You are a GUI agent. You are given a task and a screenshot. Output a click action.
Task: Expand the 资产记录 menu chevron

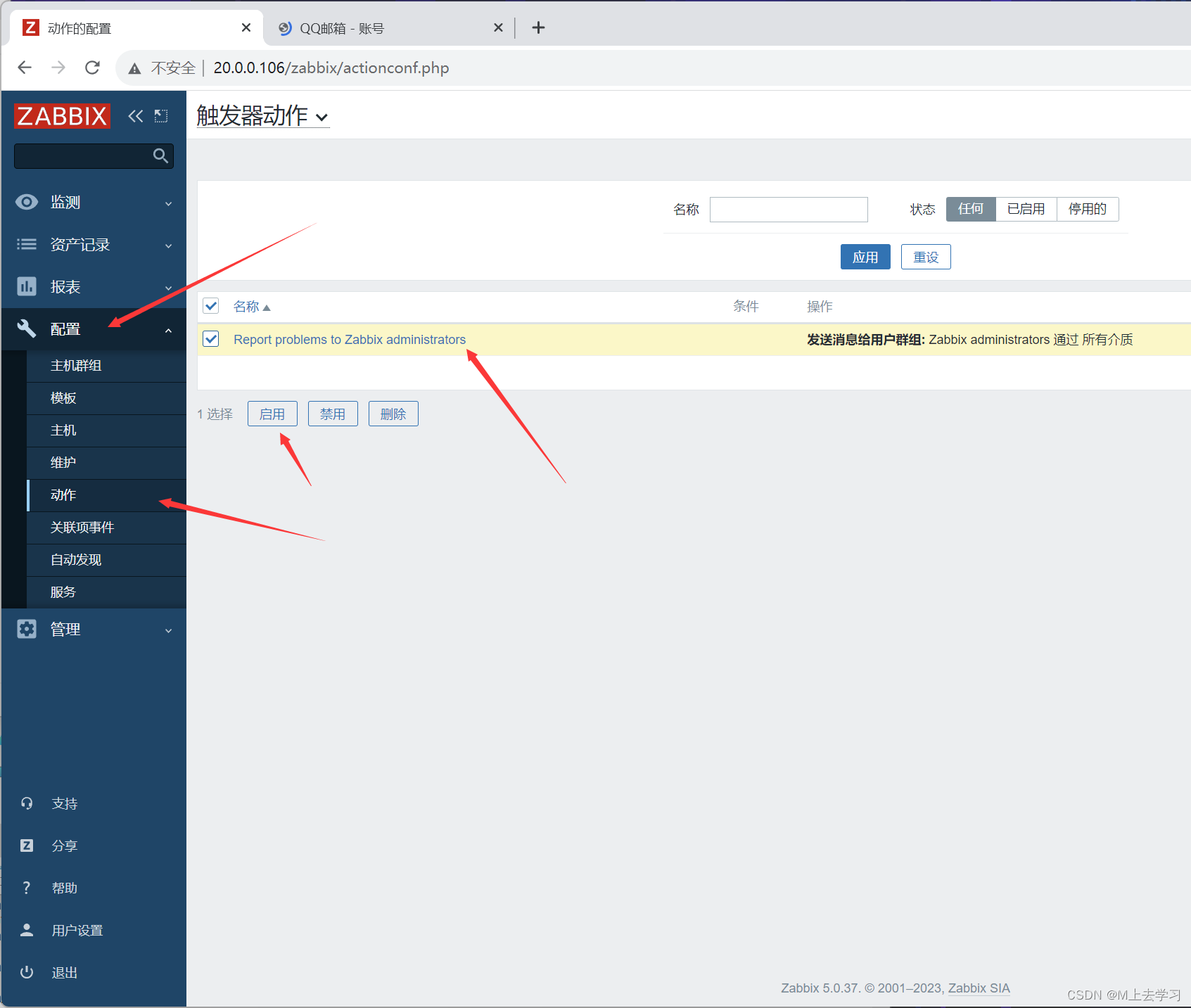[168, 245]
